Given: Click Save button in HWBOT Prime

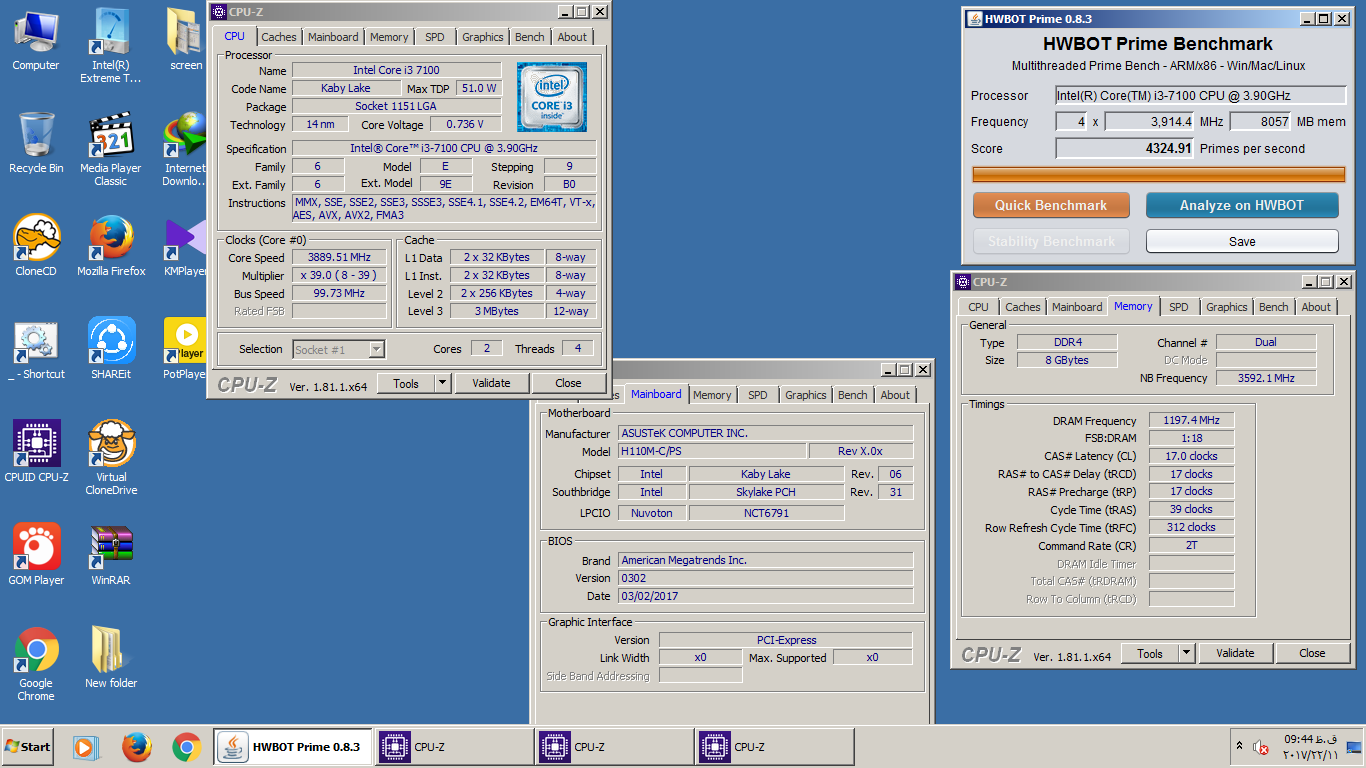Looking at the screenshot, I should pyautogui.click(x=1242, y=241).
